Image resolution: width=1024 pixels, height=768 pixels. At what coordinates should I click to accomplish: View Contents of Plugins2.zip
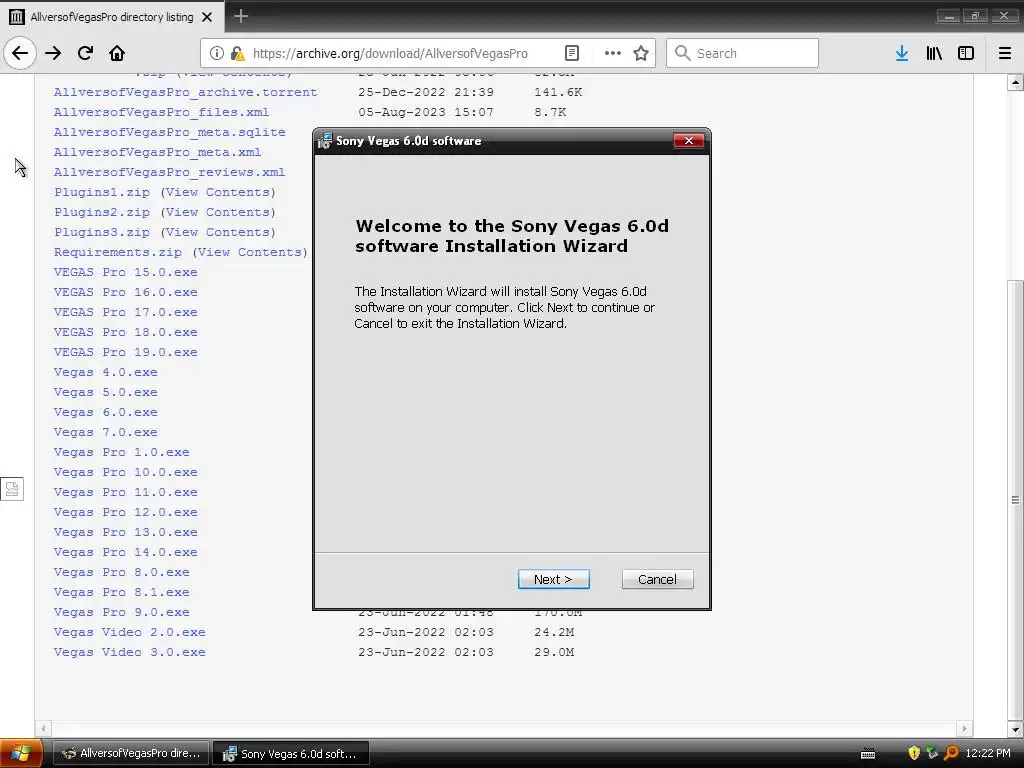coord(218,212)
